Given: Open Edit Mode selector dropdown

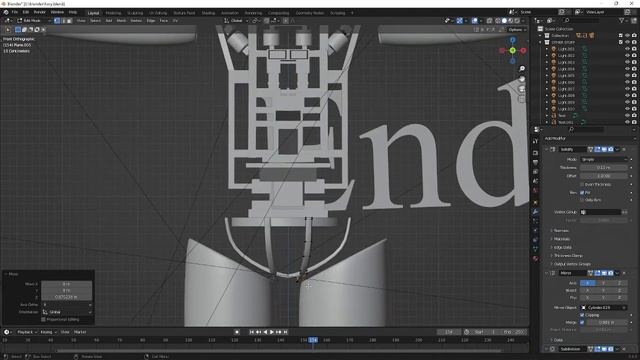Looking at the screenshot, I should (x=33, y=20).
